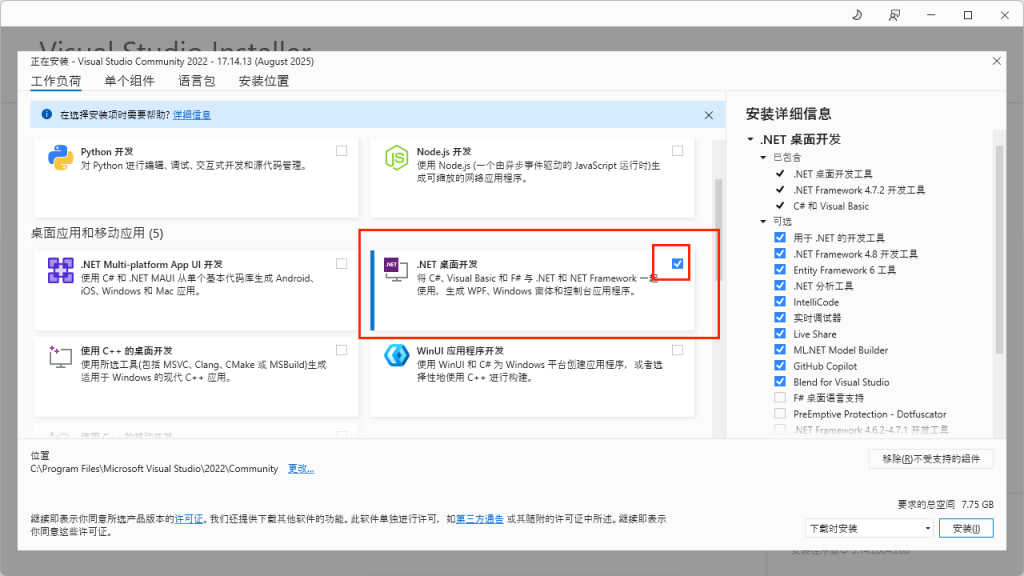
Task: Open the 语言包 tab
Action: [x=197, y=80]
